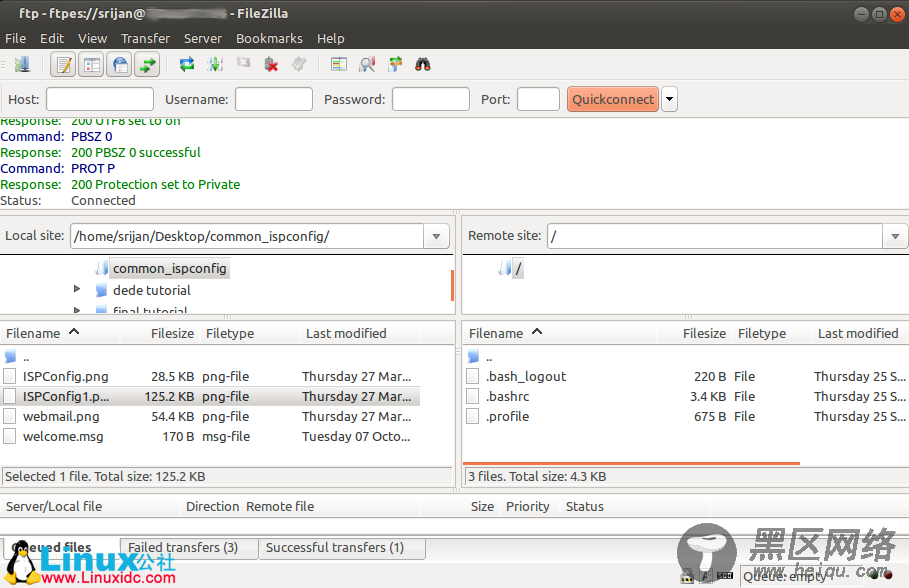Open the Site Manager icon
This screenshot has width=909, height=588.
(x=22, y=64)
